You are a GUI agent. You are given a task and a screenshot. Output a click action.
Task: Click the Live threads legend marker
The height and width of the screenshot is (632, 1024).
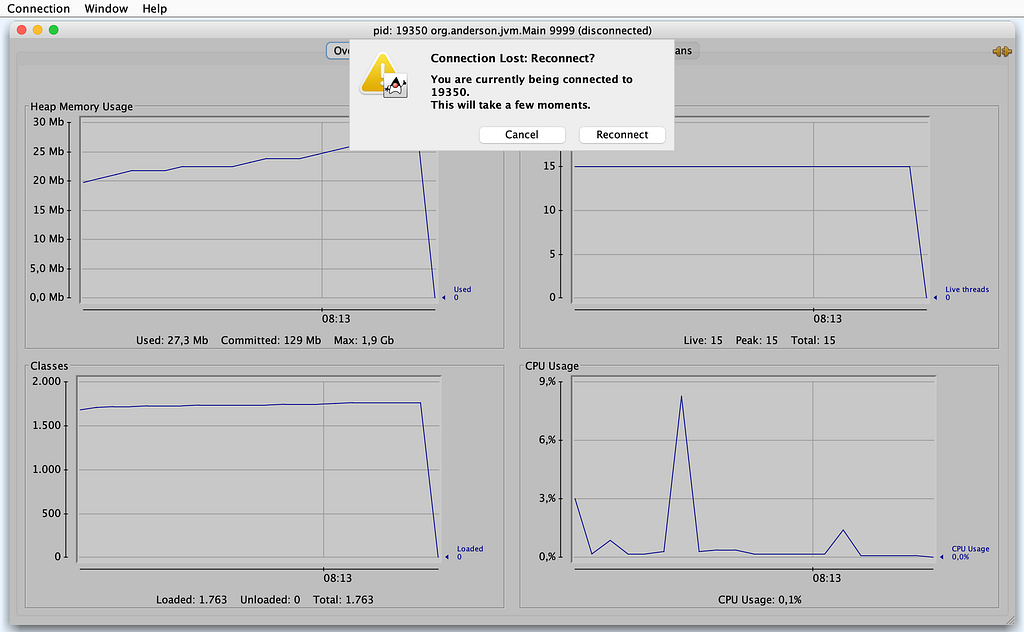[935, 298]
